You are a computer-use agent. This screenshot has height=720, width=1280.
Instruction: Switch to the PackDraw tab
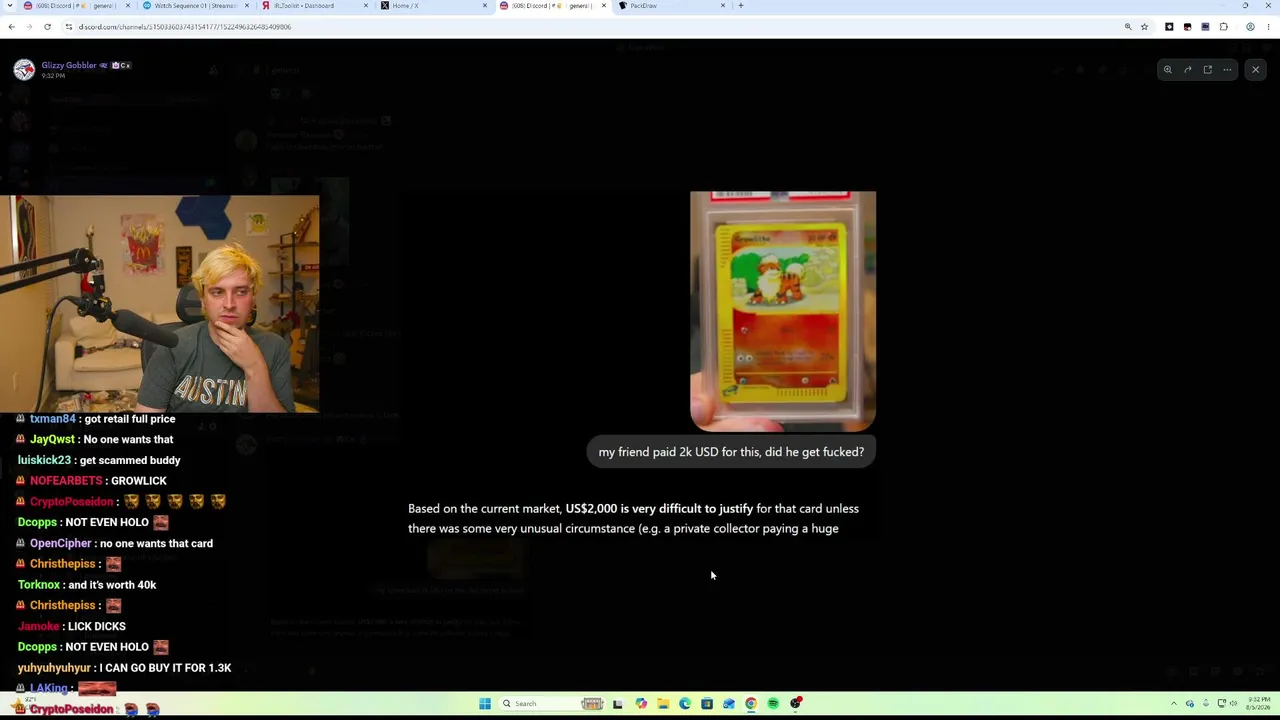[x=670, y=6]
